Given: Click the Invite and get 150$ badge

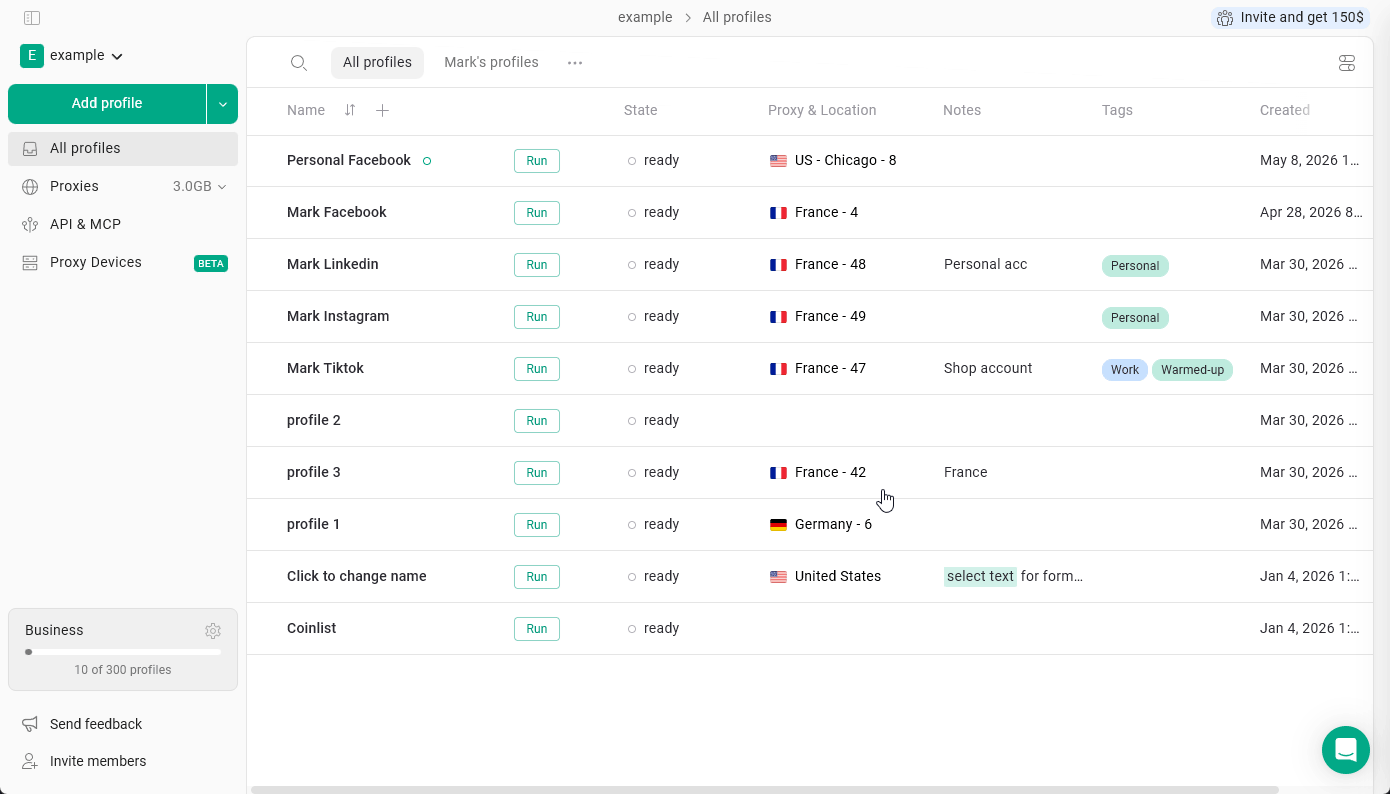Looking at the screenshot, I should 1291,17.
